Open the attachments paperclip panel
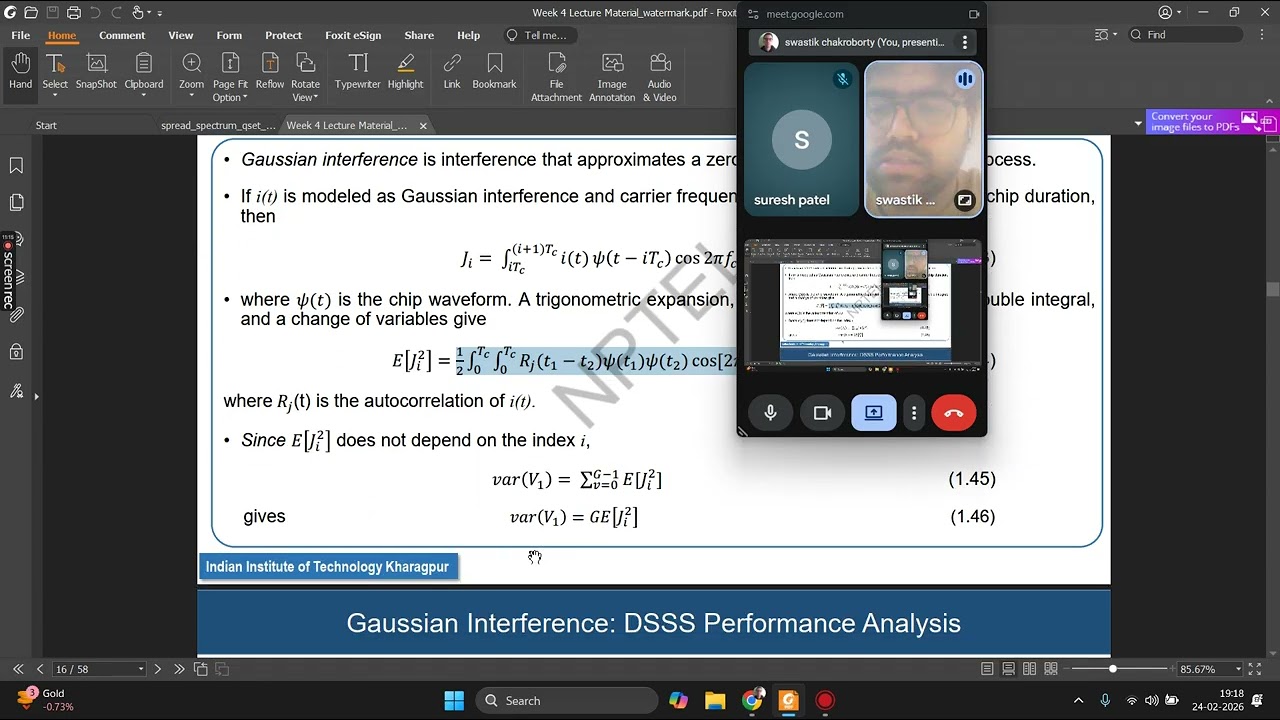 pos(16,314)
